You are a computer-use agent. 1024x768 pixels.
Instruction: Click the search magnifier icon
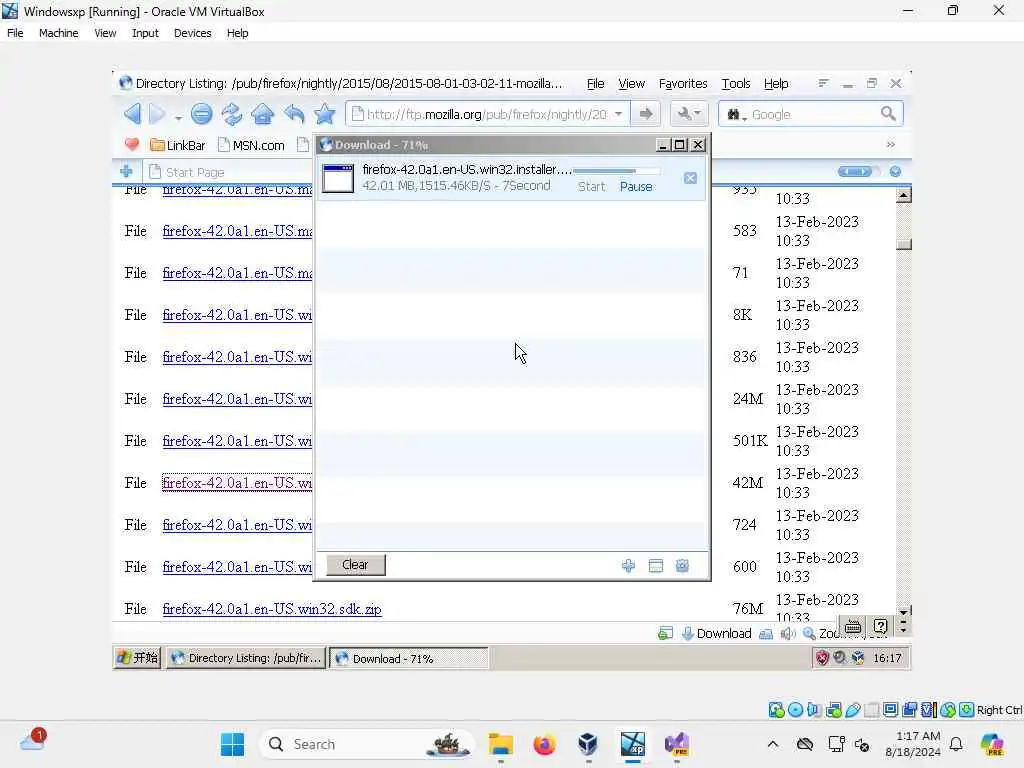[888, 114]
